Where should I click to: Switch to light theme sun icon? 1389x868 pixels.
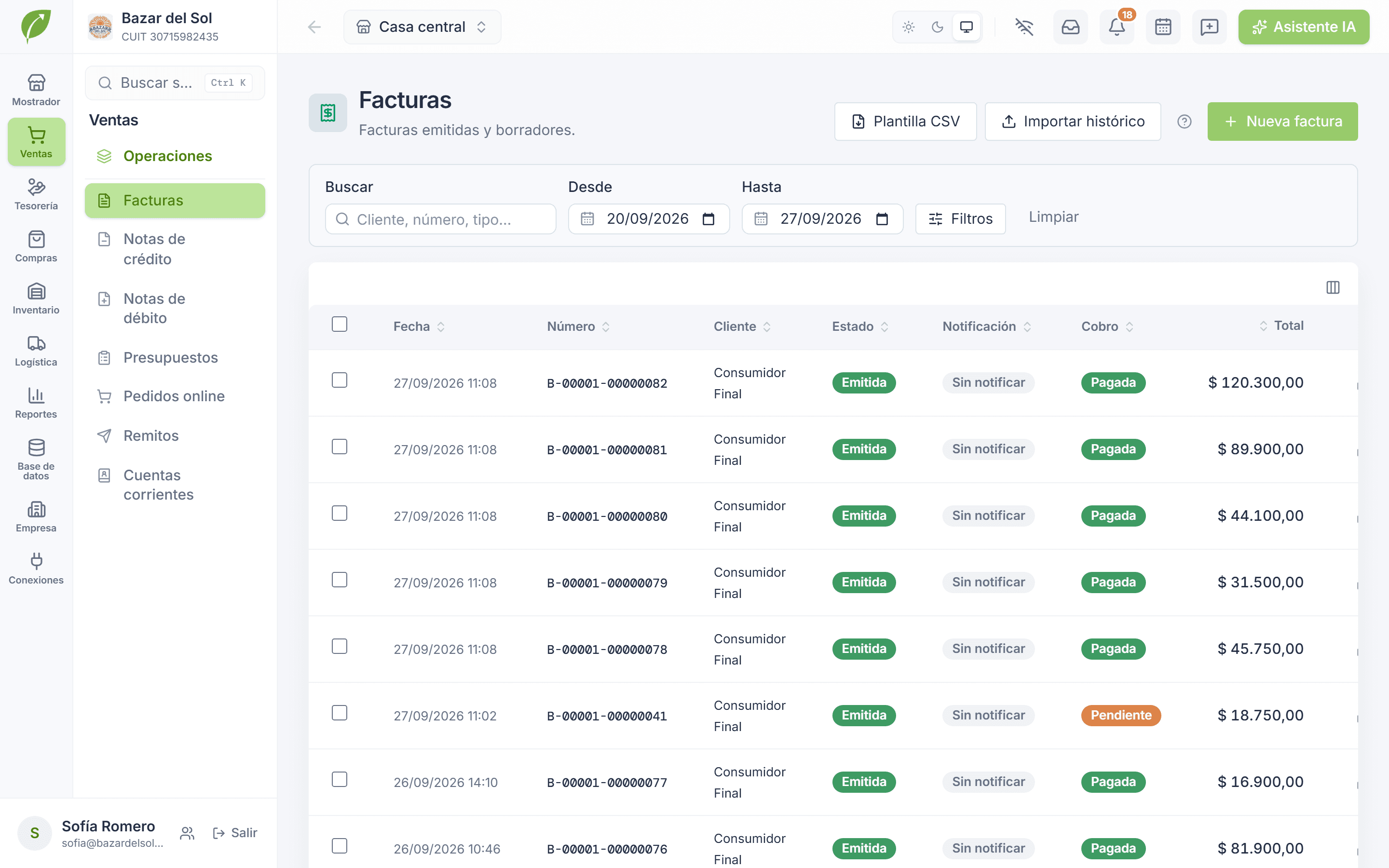[909, 27]
